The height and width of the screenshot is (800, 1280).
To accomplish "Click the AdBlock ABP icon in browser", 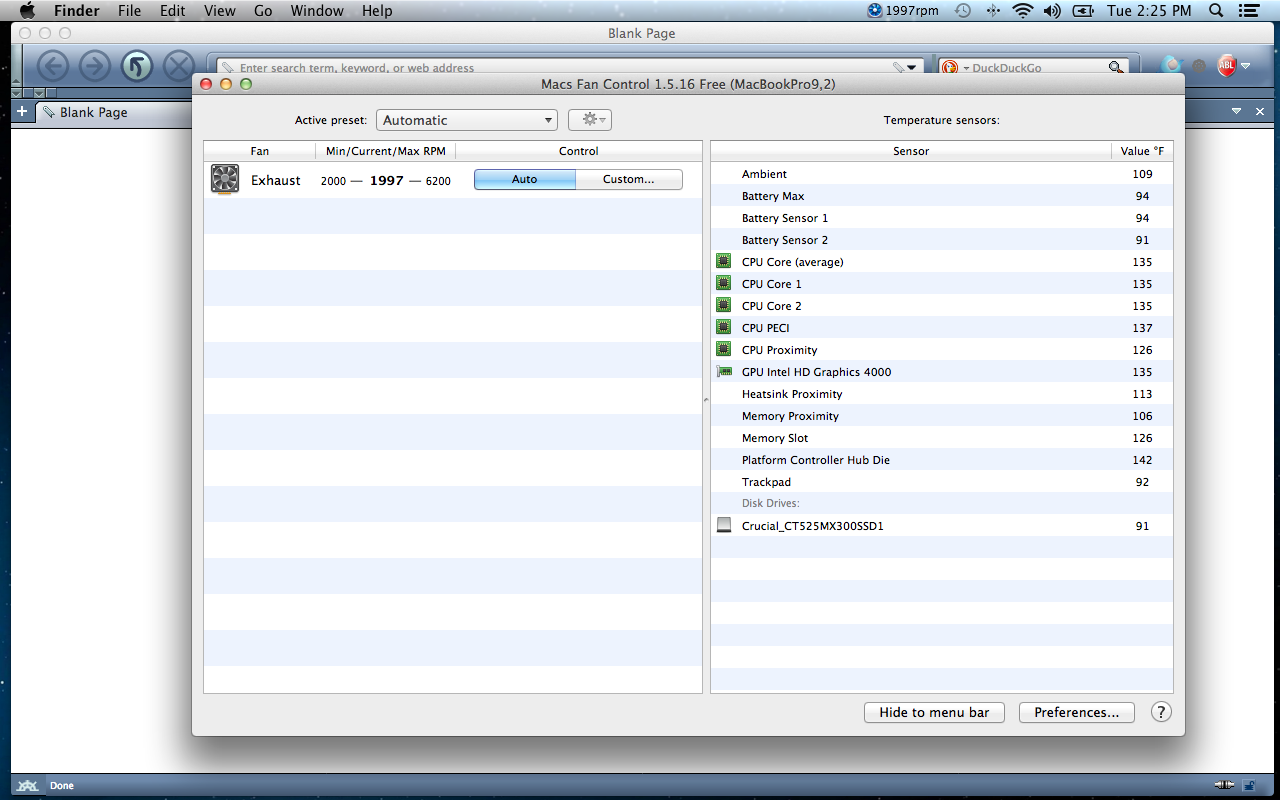I will (1227, 67).
